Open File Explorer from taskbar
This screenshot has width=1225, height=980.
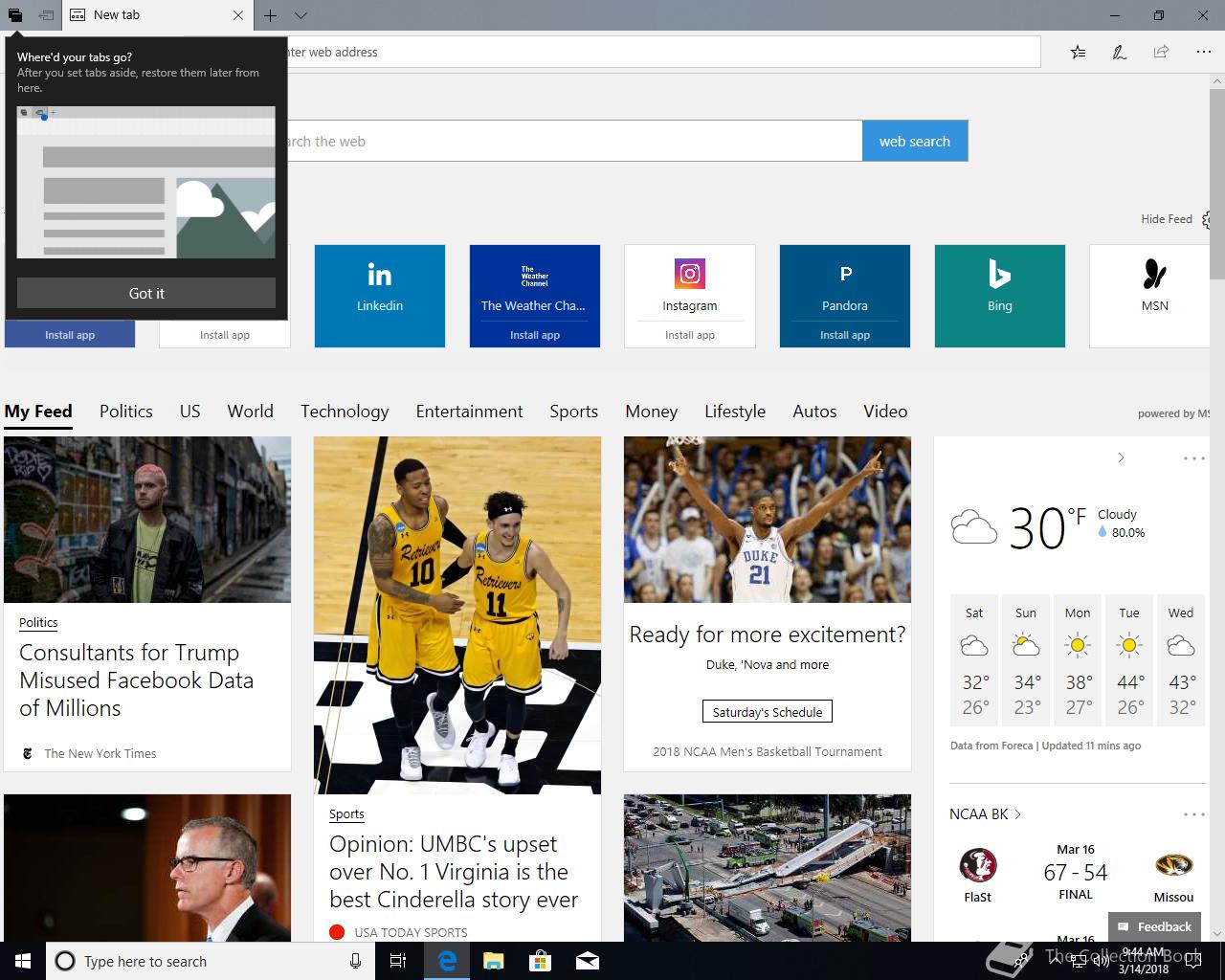tap(493, 961)
